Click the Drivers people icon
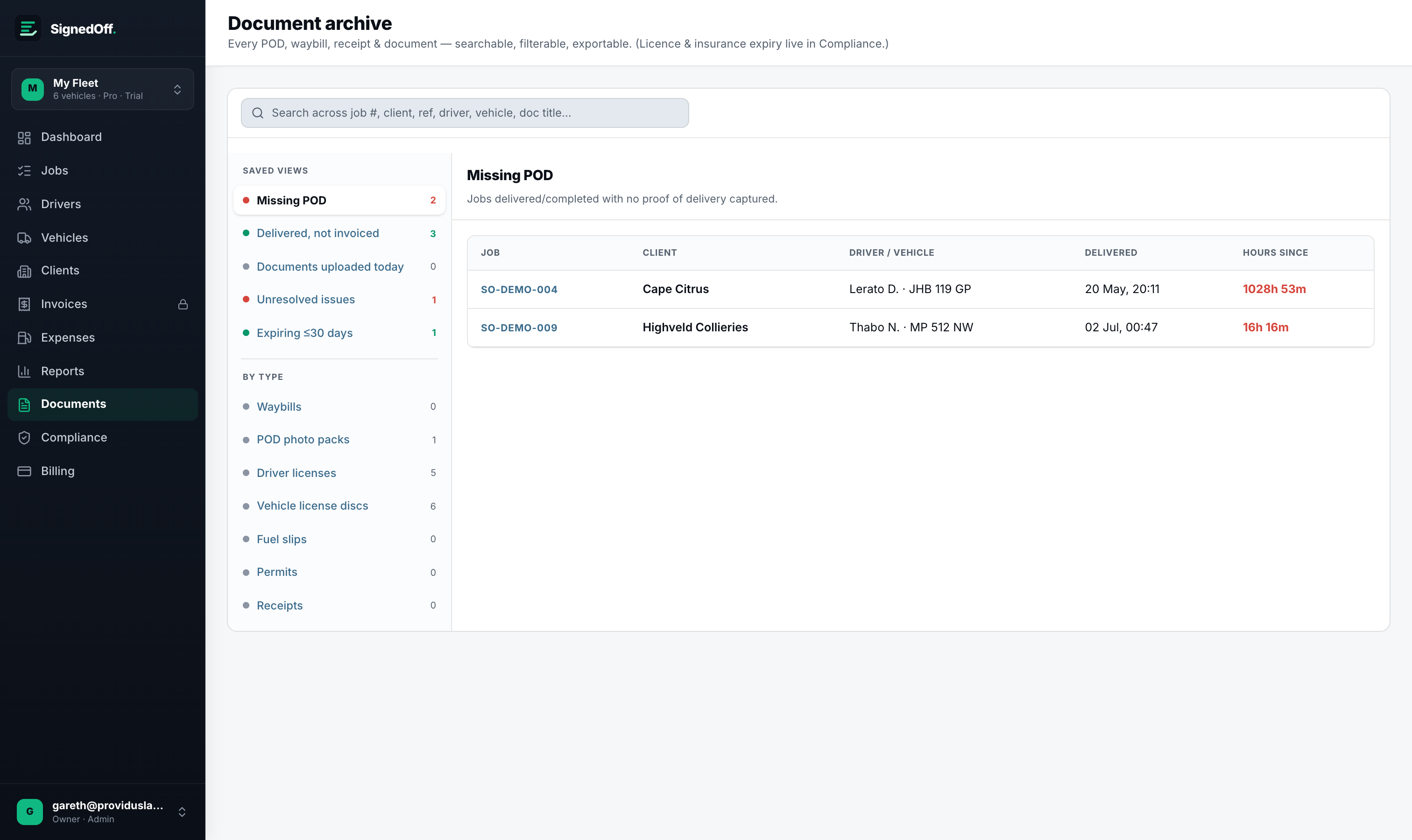1412x840 pixels. coord(24,204)
